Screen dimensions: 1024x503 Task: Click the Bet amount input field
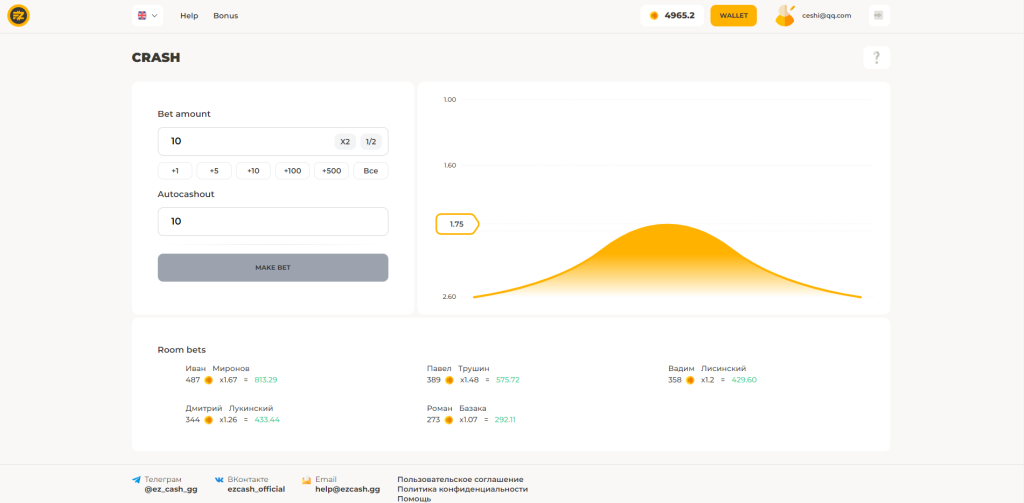click(x=245, y=142)
